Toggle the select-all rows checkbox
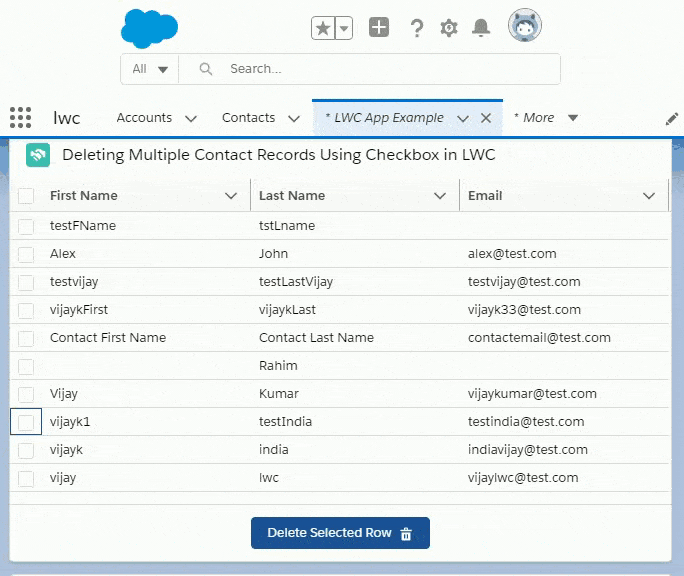 tap(26, 195)
